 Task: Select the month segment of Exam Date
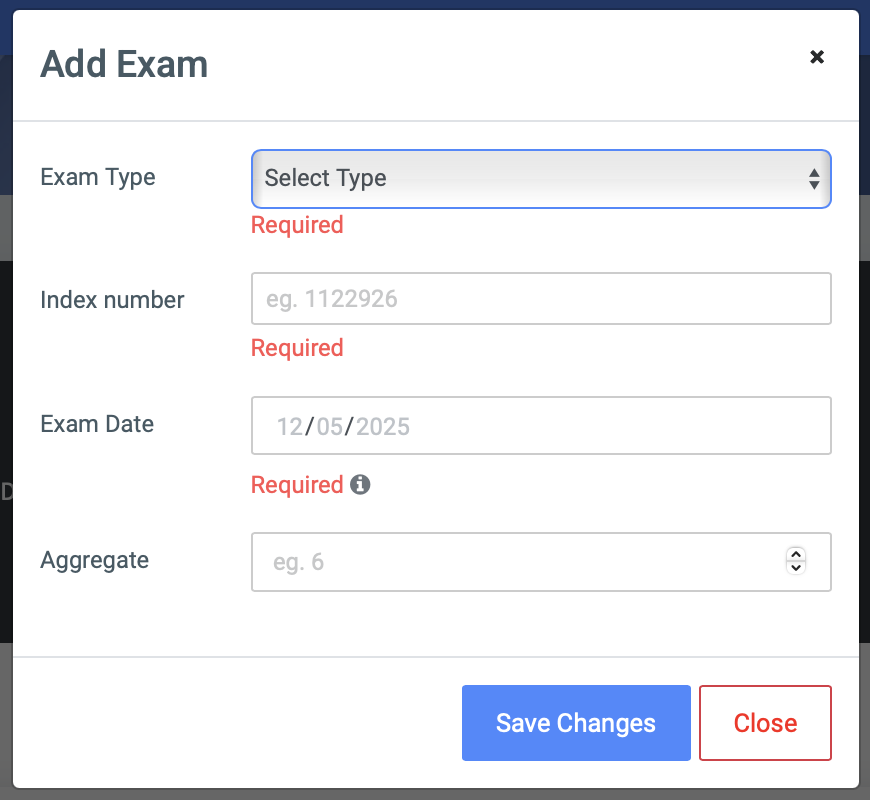pyautogui.click(x=290, y=427)
